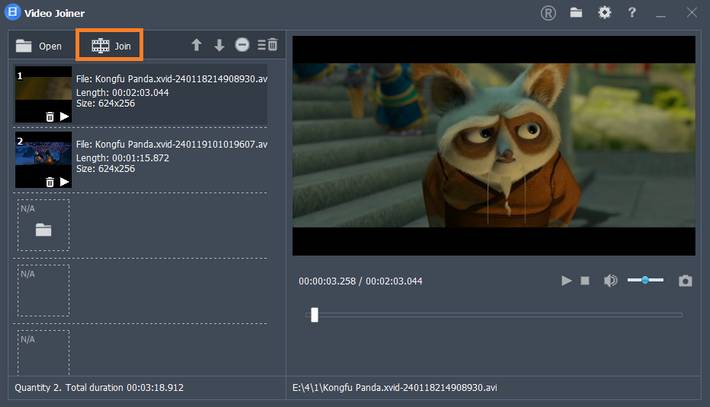
Task: Open the registration (R) icon
Action: (x=548, y=13)
